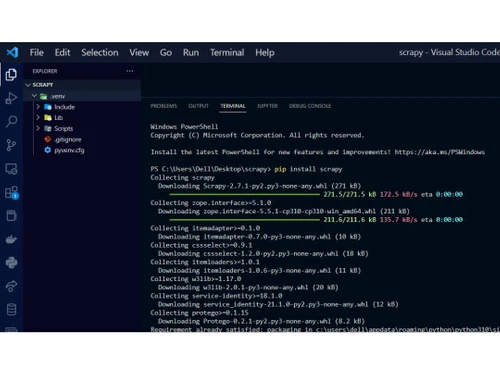Collapse the .venv folder chevron
Image resolution: width=500 pixels, height=375 pixels.
[x=34, y=96]
